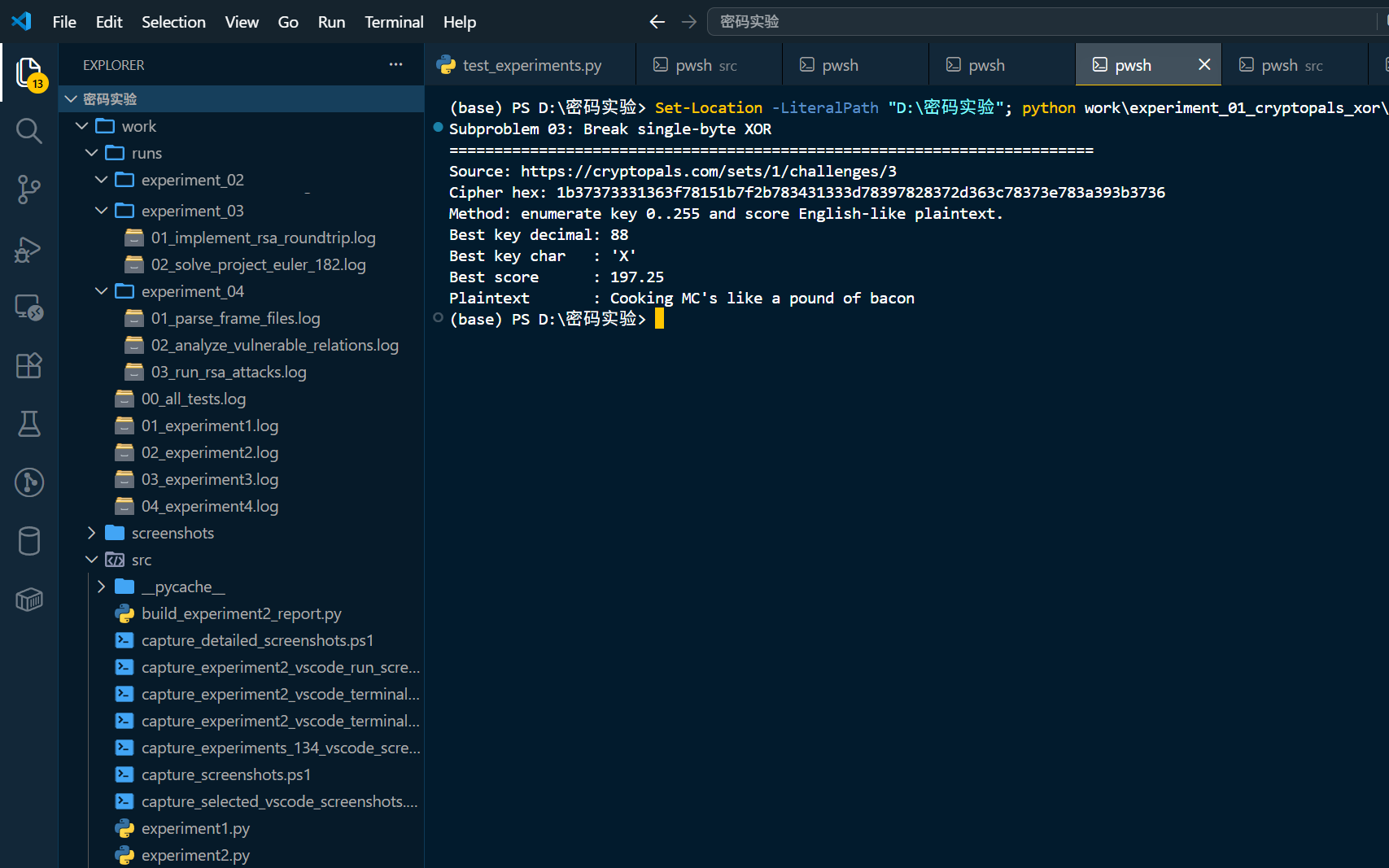Close the active pwsh tab
The width and height of the screenshot is (1389, 868).
pos(1204,64)
